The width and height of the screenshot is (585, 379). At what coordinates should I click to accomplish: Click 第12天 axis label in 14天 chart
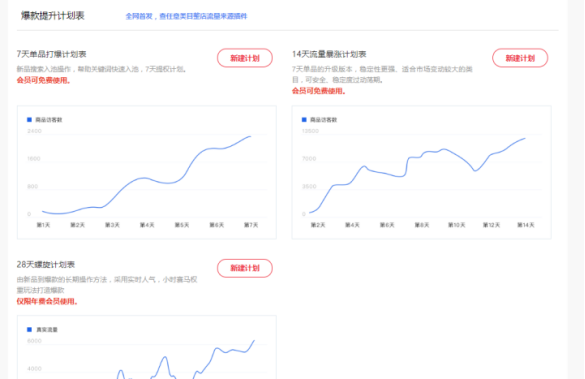[x=491, y=225]
